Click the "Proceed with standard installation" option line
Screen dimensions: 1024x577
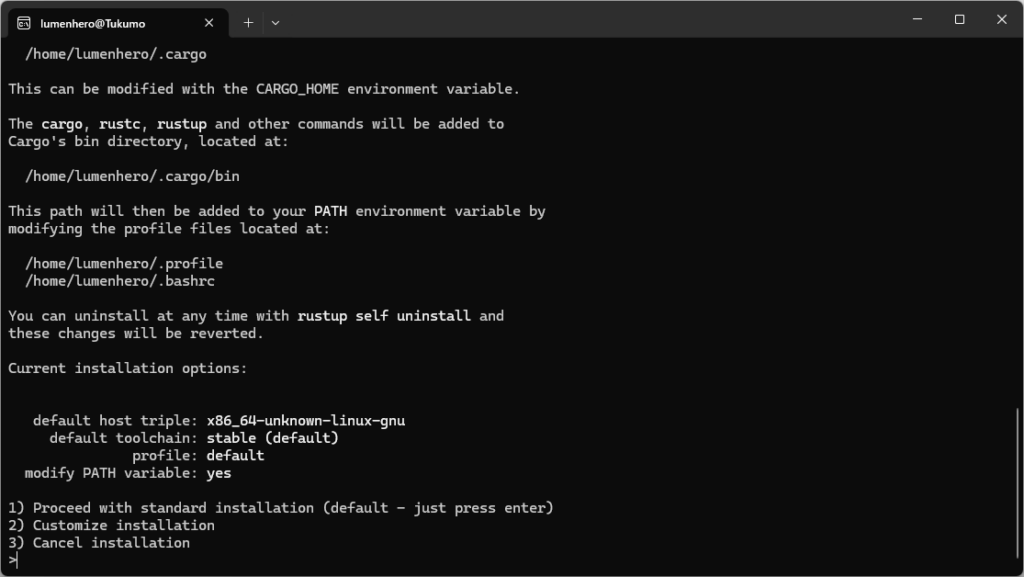(x=280, y=508)
